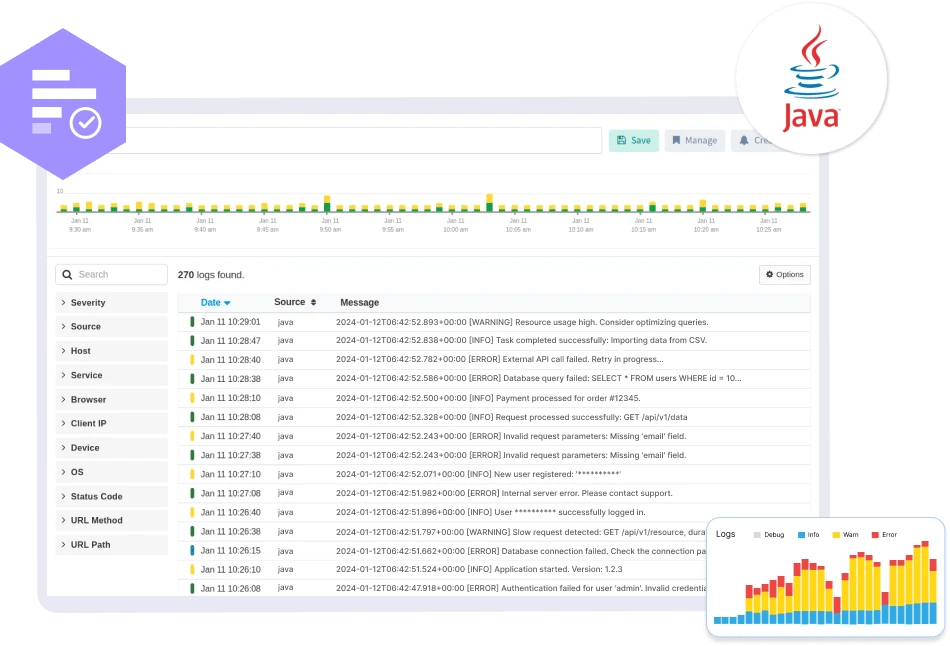The image size is (950, 646).
Task: Select the successfully logged in message
Action: 491,512
